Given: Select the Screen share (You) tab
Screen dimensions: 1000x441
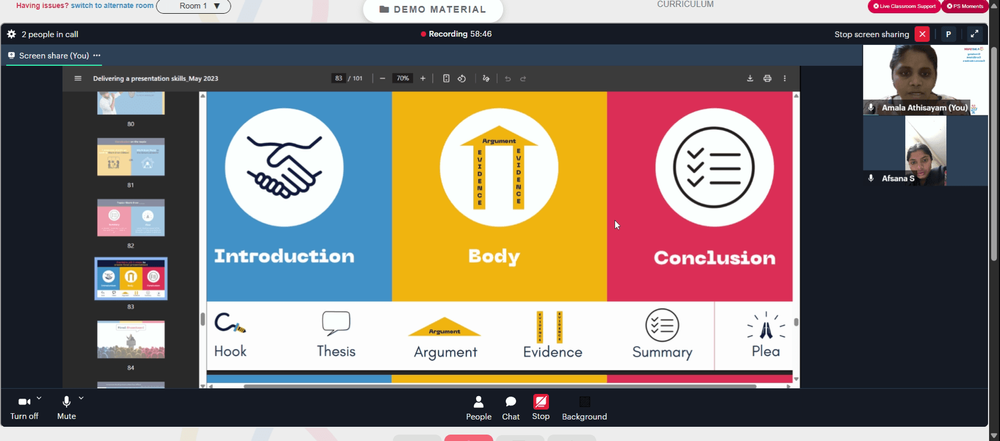Looking at the screenshot, I should [x=54, y=56].
